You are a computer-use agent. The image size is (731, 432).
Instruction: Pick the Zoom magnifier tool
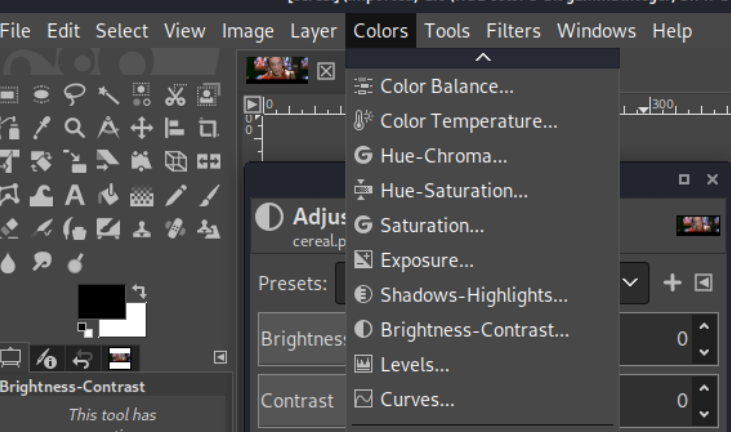click(x=75, y=128)
